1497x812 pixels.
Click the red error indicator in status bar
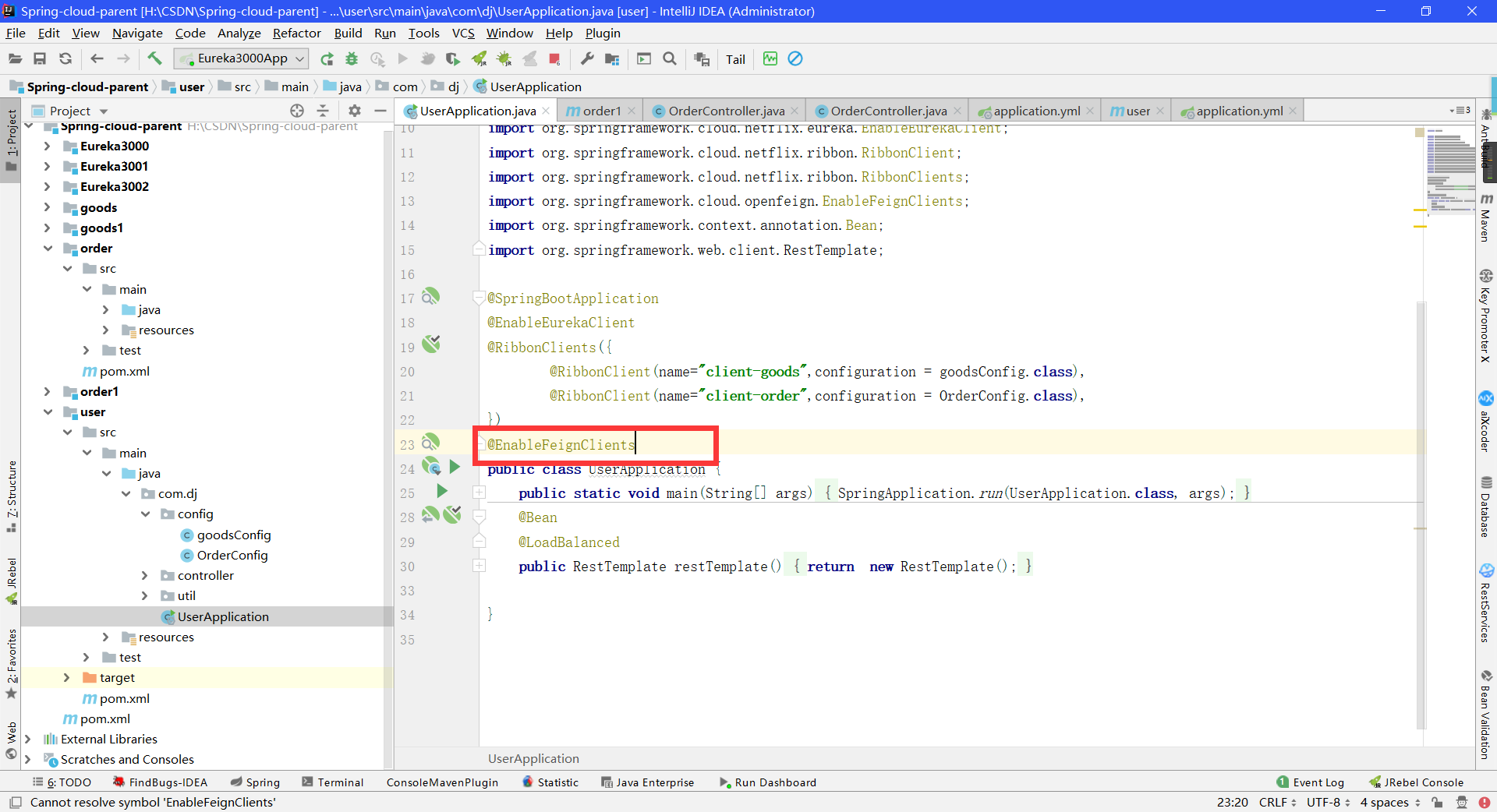[x=1485, y=802]
